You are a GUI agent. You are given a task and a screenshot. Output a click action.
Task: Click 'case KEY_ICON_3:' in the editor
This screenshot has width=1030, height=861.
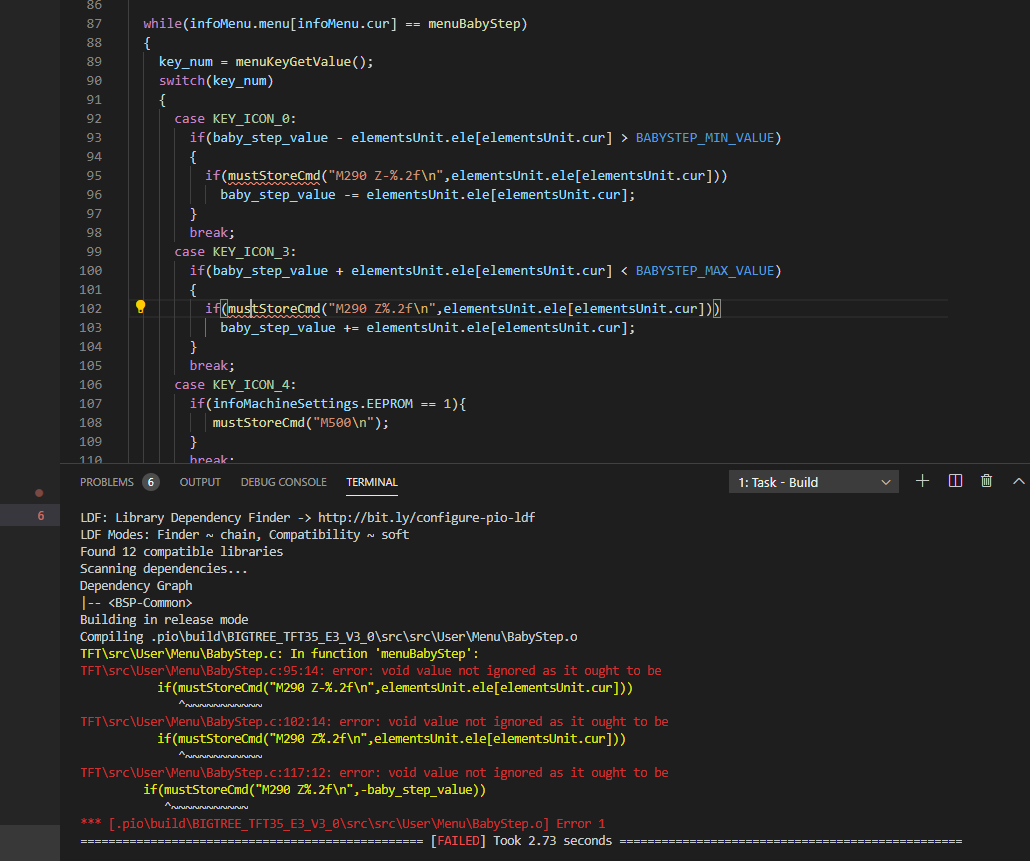tap(235, 252)
